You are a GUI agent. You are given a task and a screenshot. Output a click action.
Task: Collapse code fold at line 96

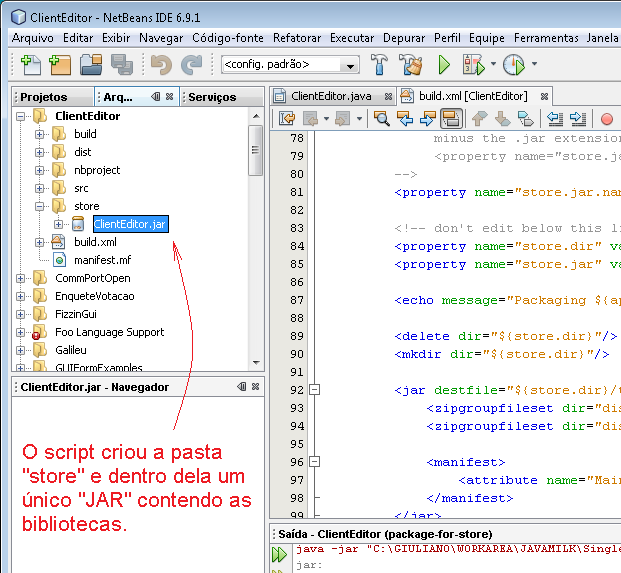(x=314, y=462)
